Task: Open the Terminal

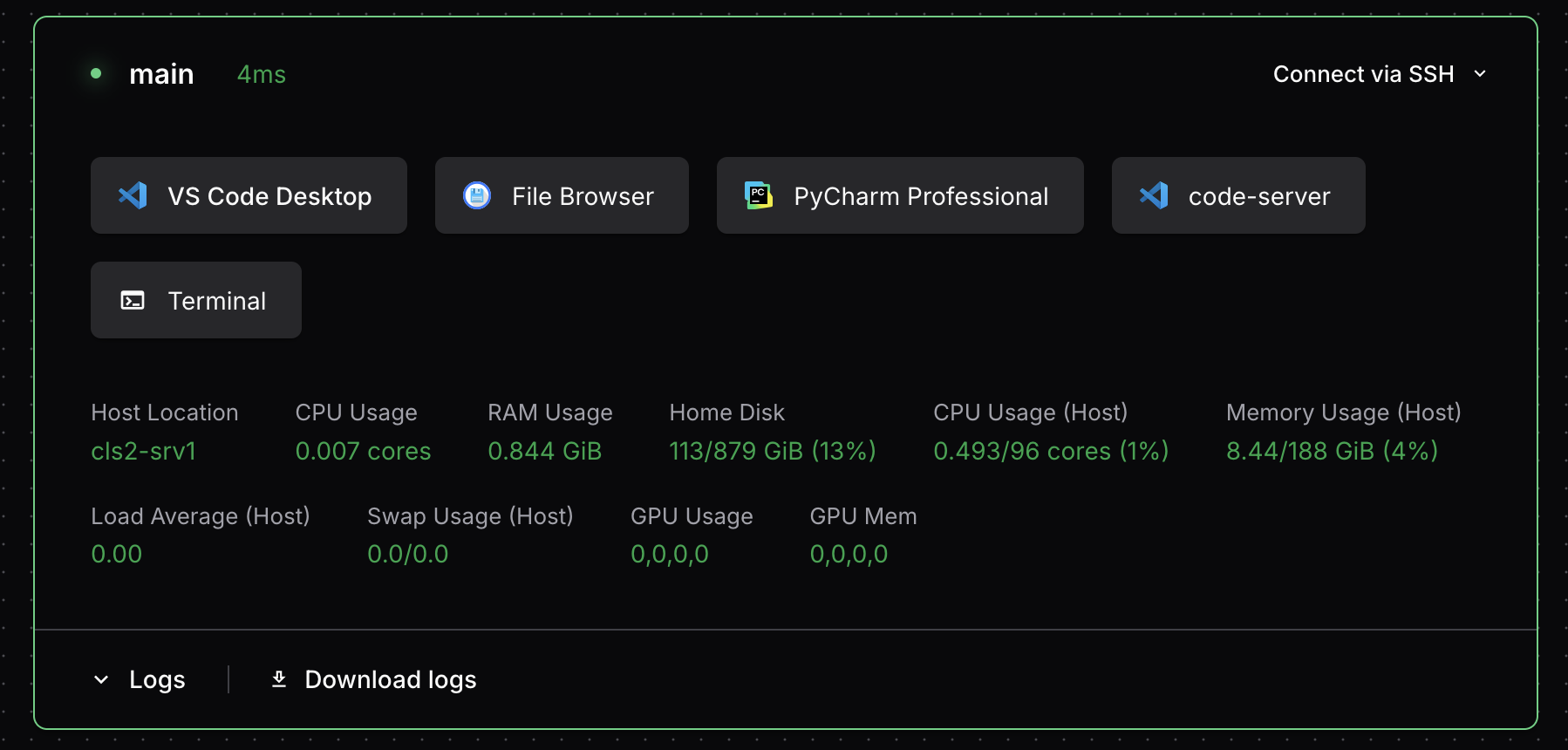Action: (196, 300)
